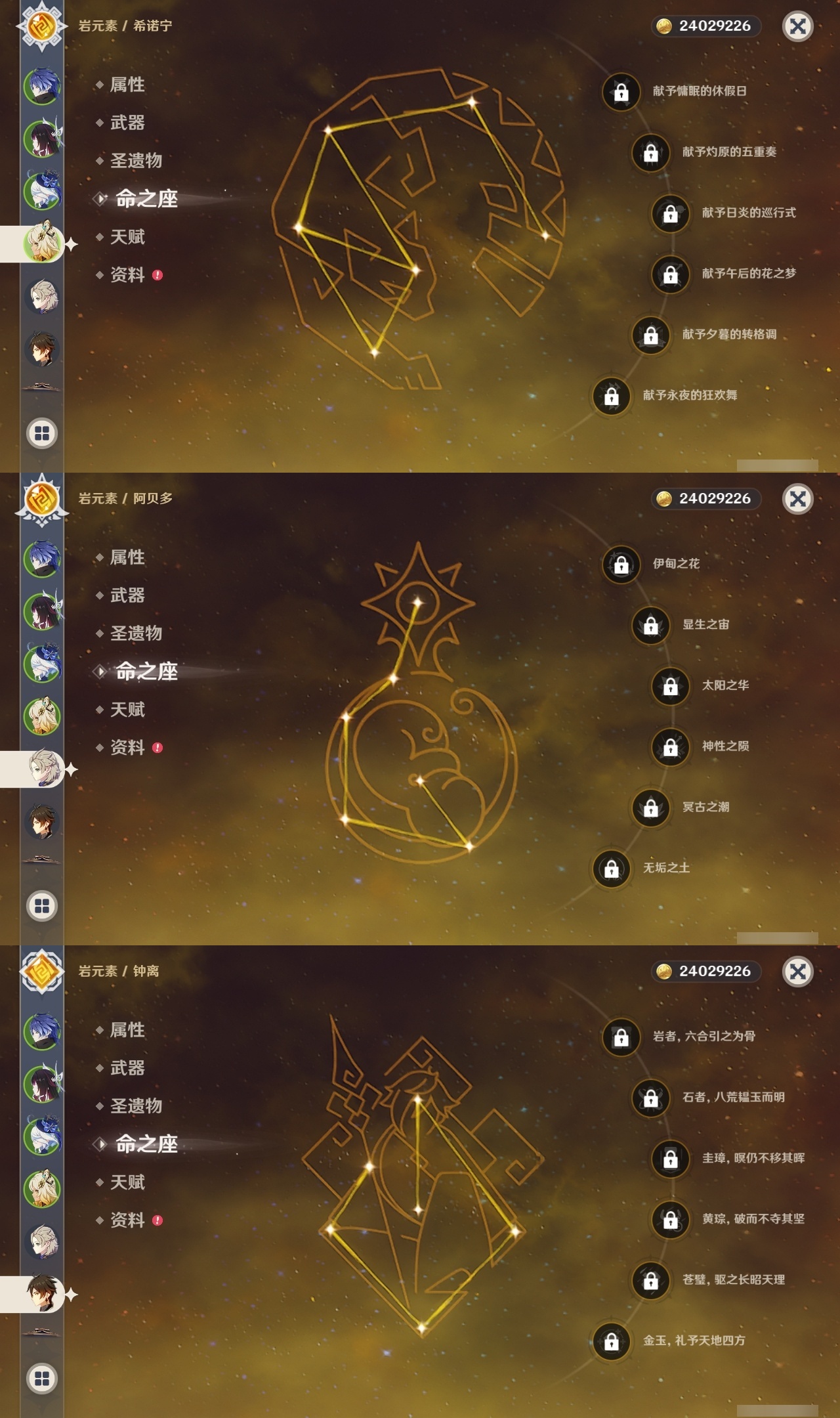Click the Geo element emblem in 钟离 panel
This screenshot has width=840, height=1418.
tap(42, 972)
